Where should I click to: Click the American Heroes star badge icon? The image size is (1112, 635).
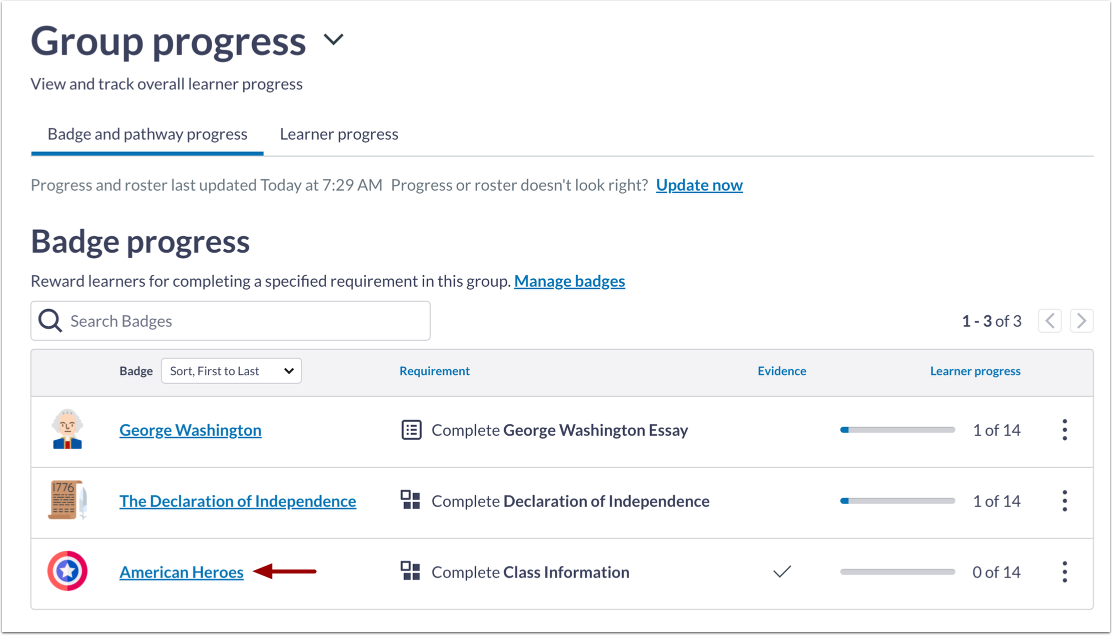67,572
